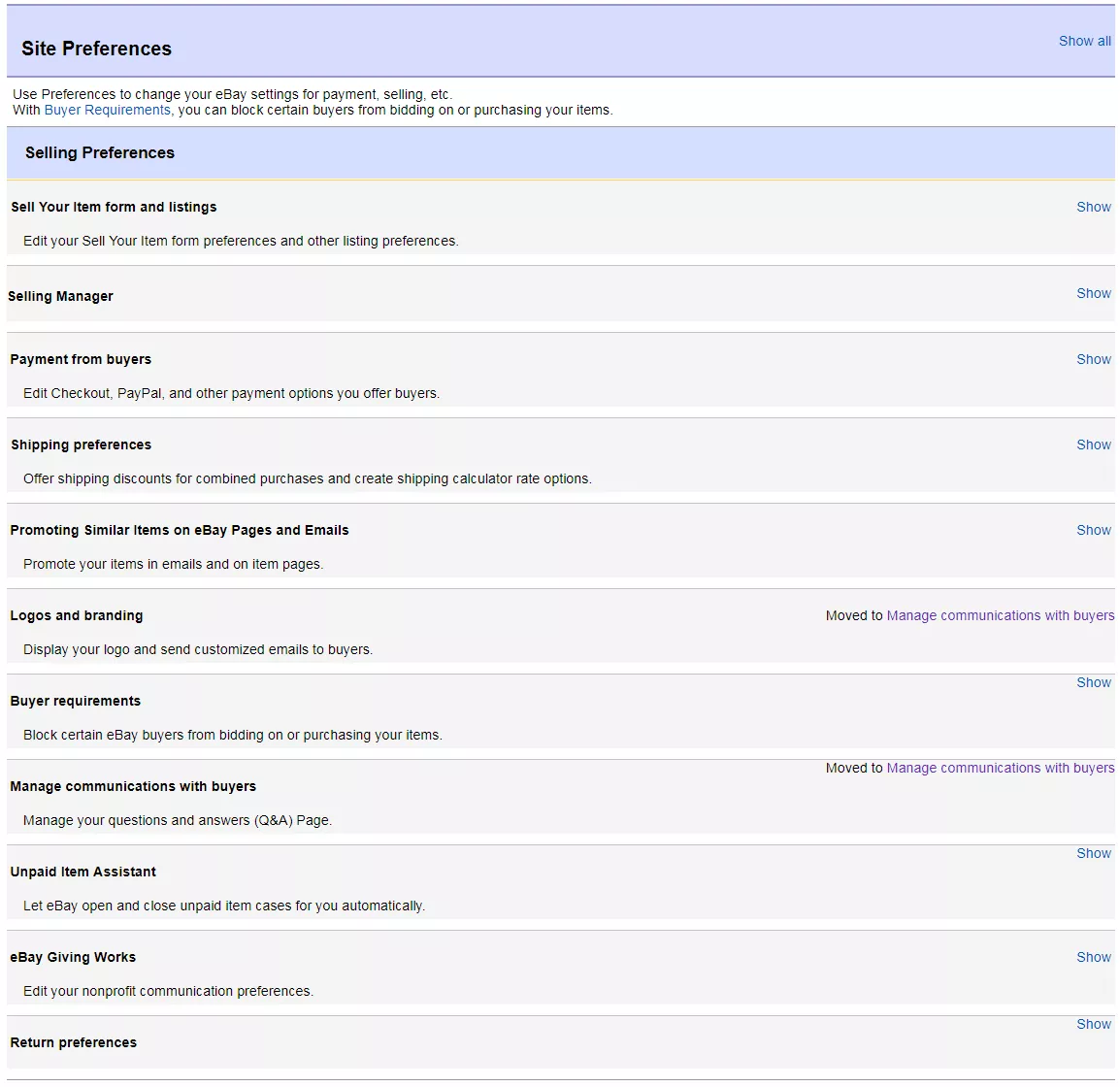Image resolution: width=1120 pixels, height=1087 pixels.
Task: Open the Buyer Requirements link in the description
Action: [x=107, y=110]
